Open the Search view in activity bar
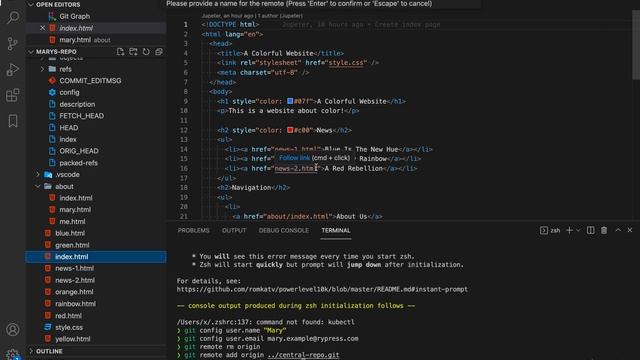This screenshot has width=640, height=360. click(x=13, y=17)
